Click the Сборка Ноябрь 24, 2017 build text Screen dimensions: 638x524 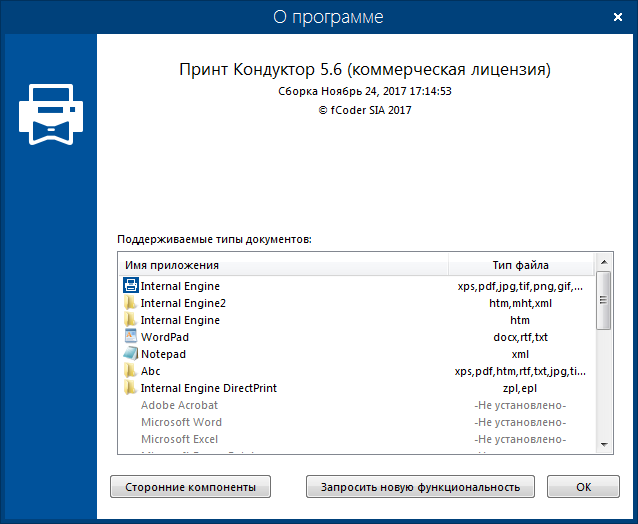pyautogui.click(x=365, y=91)
